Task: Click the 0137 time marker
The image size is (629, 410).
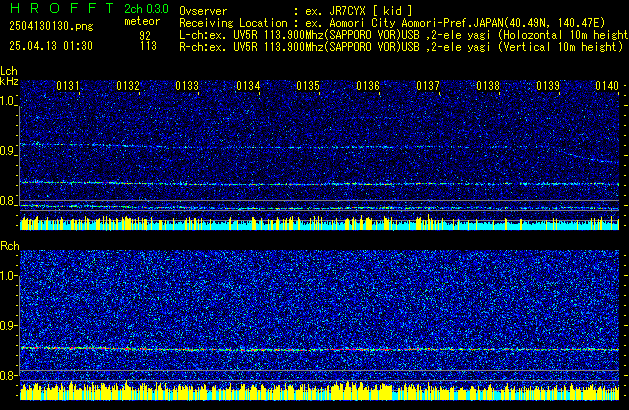Action: pos(428,86)
